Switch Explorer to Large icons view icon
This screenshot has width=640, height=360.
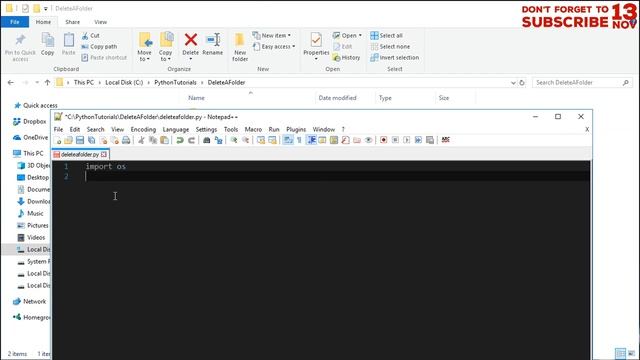click(631, 353)
